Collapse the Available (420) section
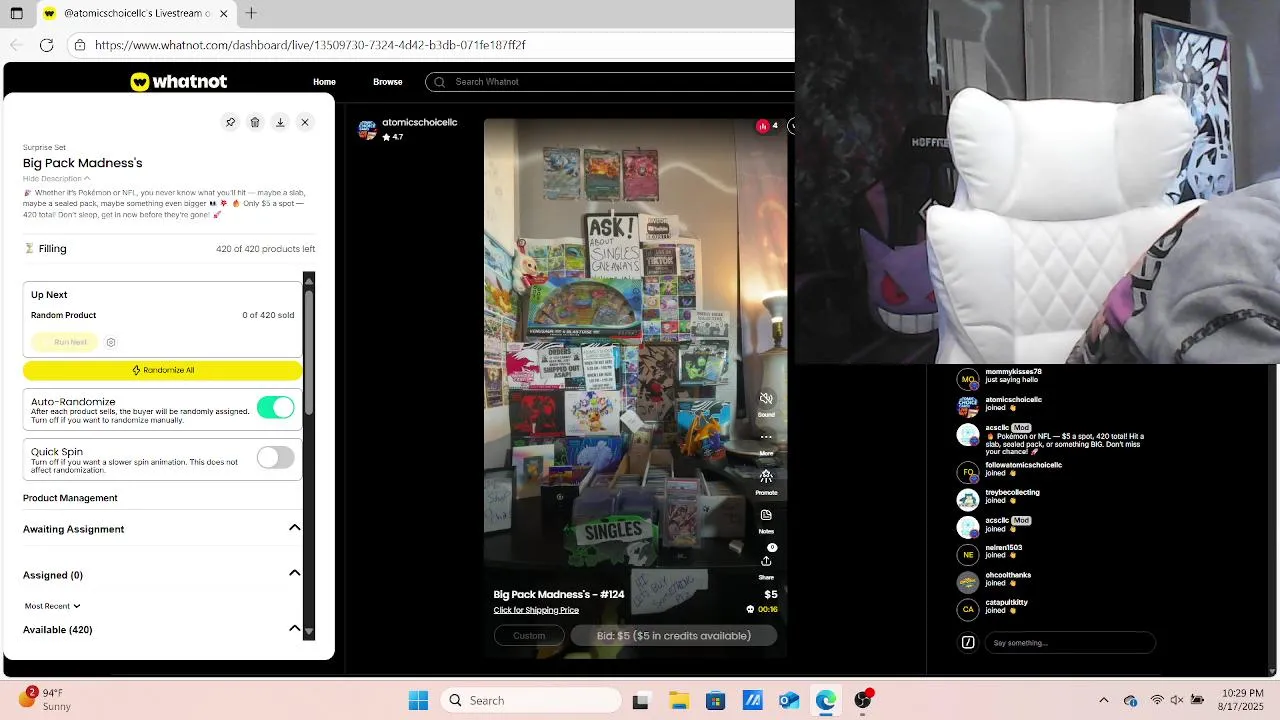Screen dimensions: 1280x720 pos(295,628)
